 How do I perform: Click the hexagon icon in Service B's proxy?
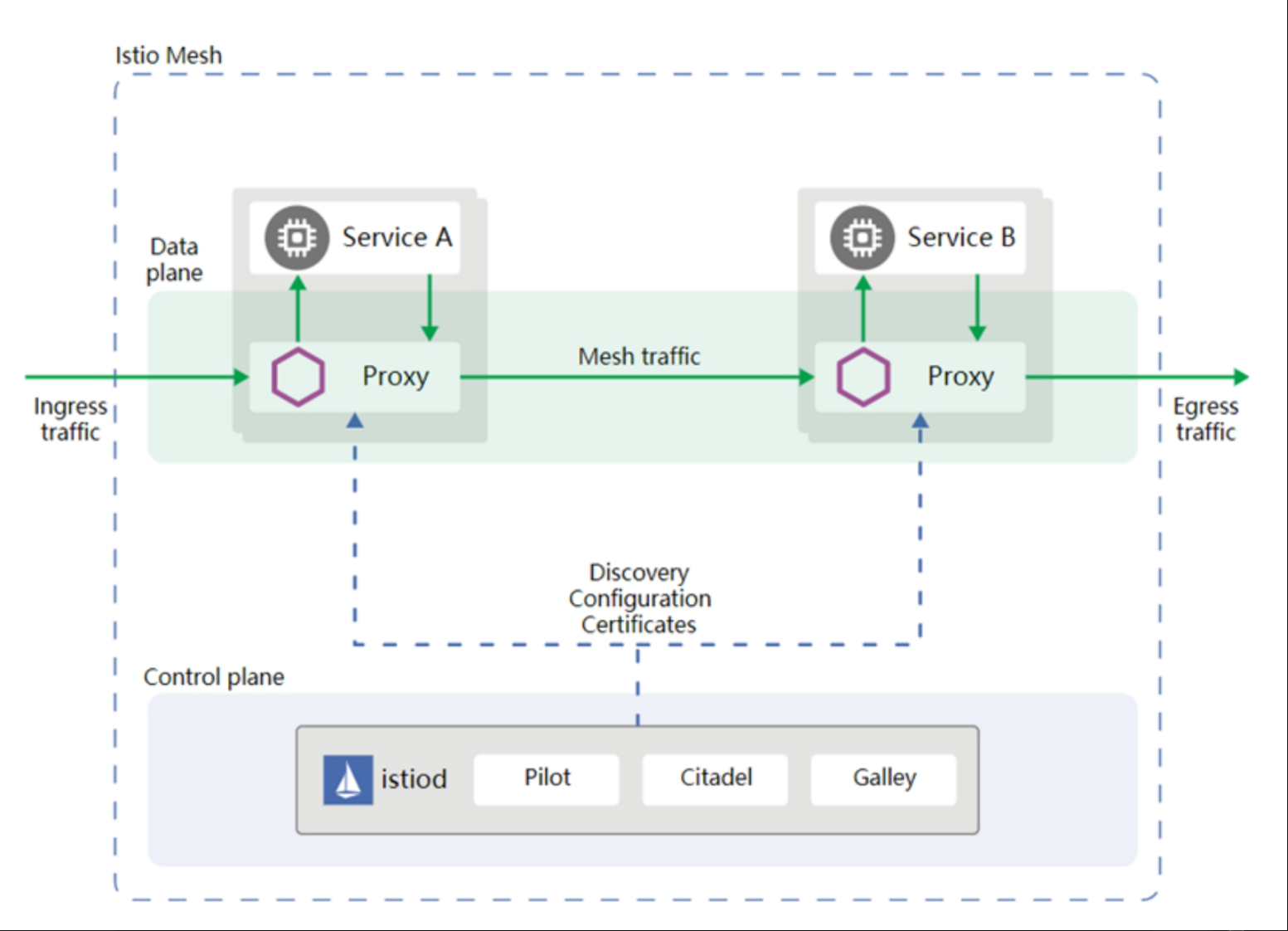tap(863, 377)
